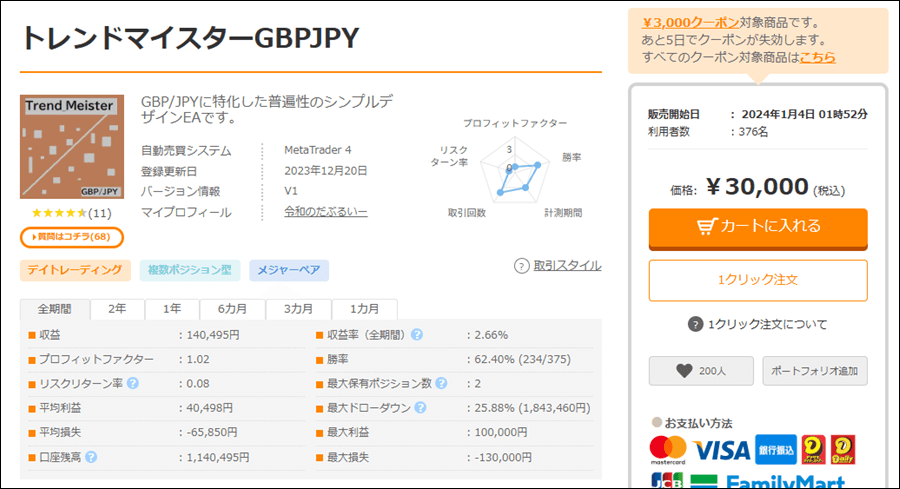The width and height of the screenshot is (900, 489).
Task: Click the help icon next to 収益率（全期間）
Action: (x=417, y=335)
